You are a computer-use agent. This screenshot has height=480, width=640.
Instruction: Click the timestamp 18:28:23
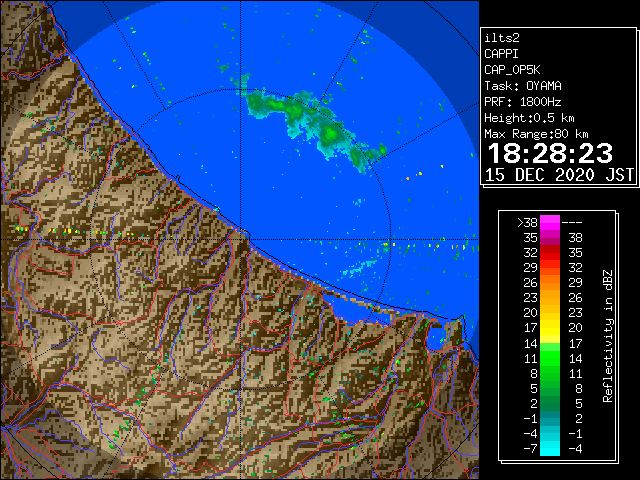550,153
